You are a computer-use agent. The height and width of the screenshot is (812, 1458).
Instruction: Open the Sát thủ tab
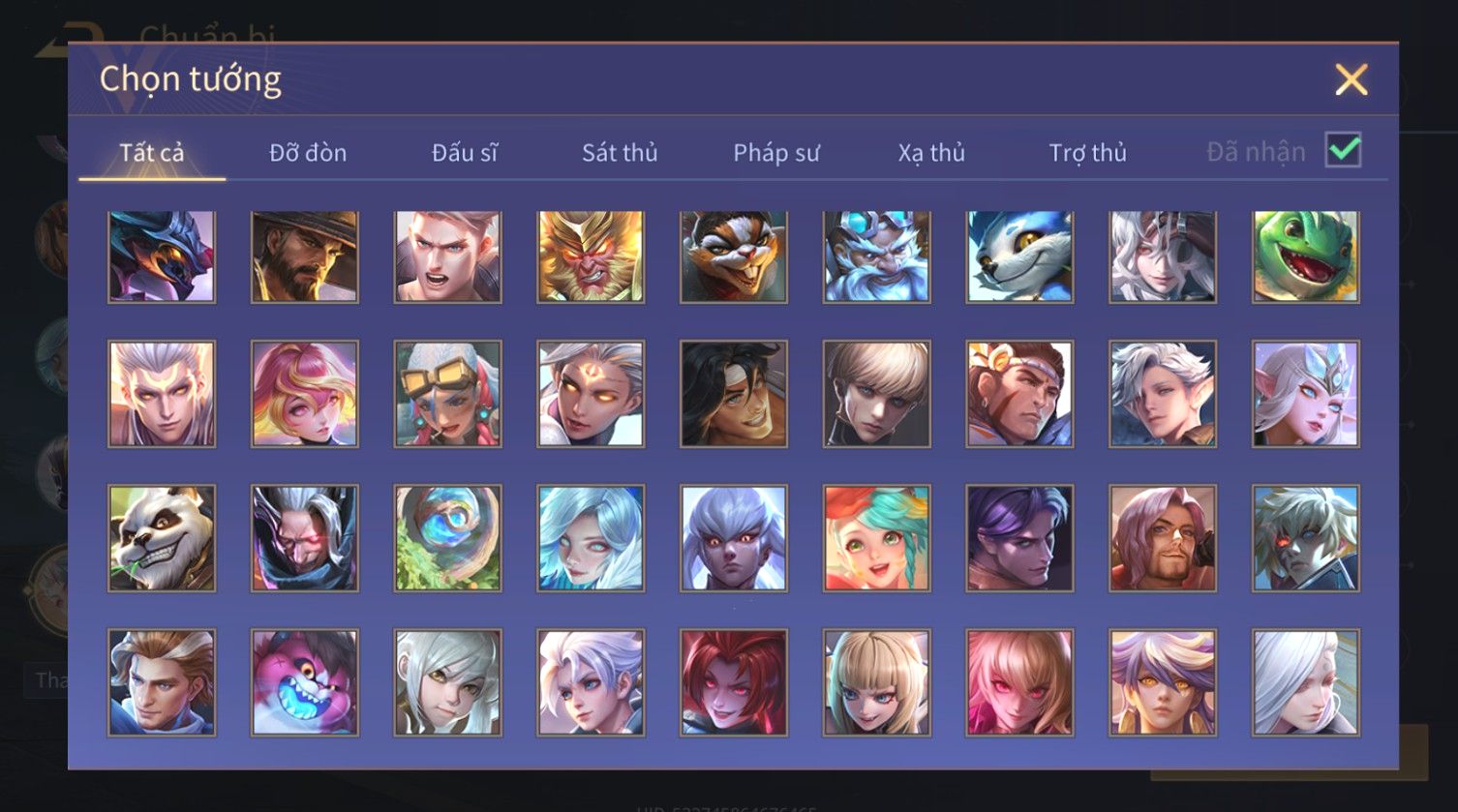(620, 152)
